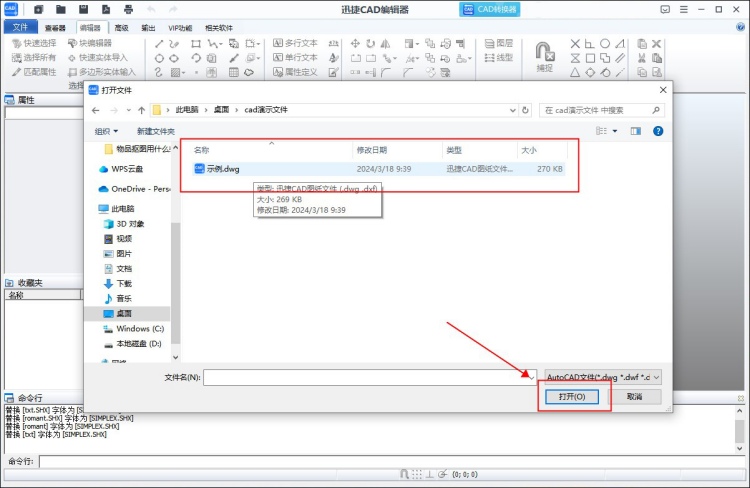The height and width of the screenshot is (488, 750).
Task: Switch to the 查看器 tab
Action: tap(55, 28)
